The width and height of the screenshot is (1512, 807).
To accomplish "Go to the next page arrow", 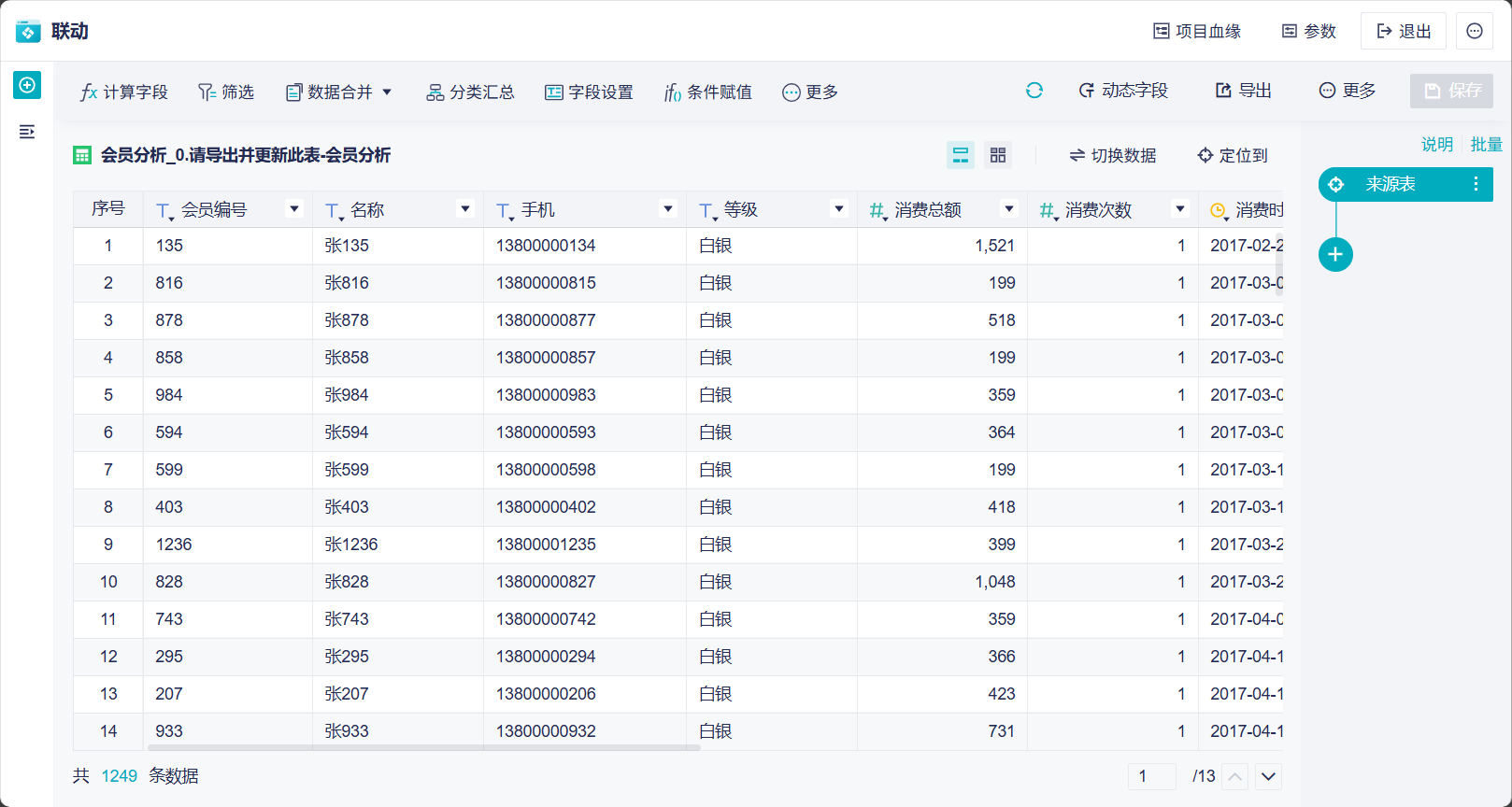I will pyautogui.click(x=1268, y=776).
